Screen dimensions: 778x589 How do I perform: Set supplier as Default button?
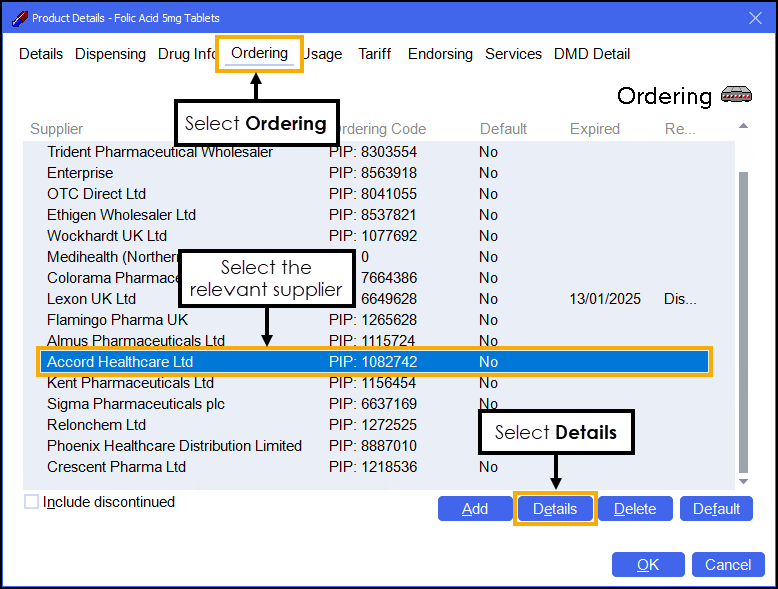(x=716, y=509)
